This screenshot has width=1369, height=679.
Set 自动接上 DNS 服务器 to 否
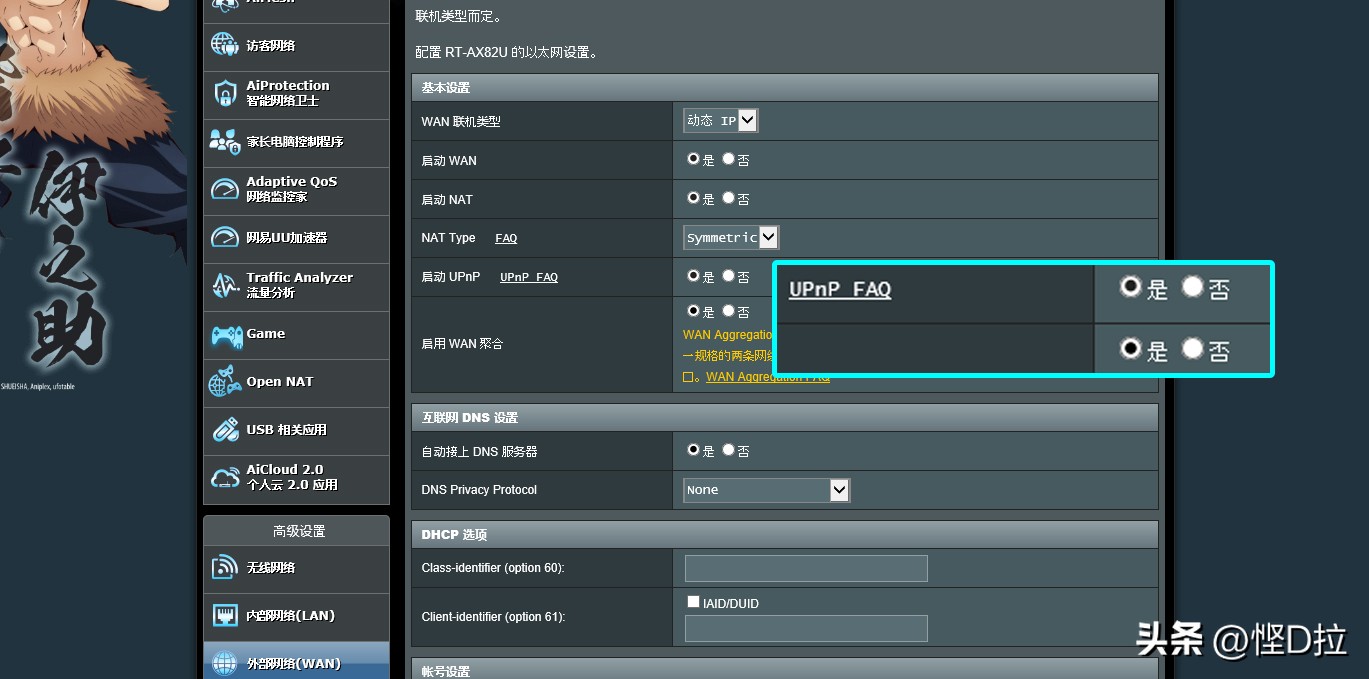coord(728,450)
